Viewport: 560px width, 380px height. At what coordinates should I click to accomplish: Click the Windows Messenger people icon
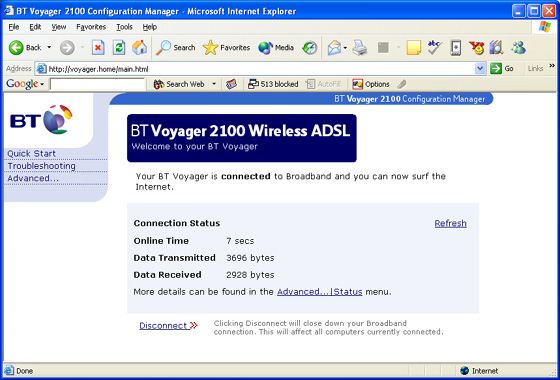[x=518, y=48]
